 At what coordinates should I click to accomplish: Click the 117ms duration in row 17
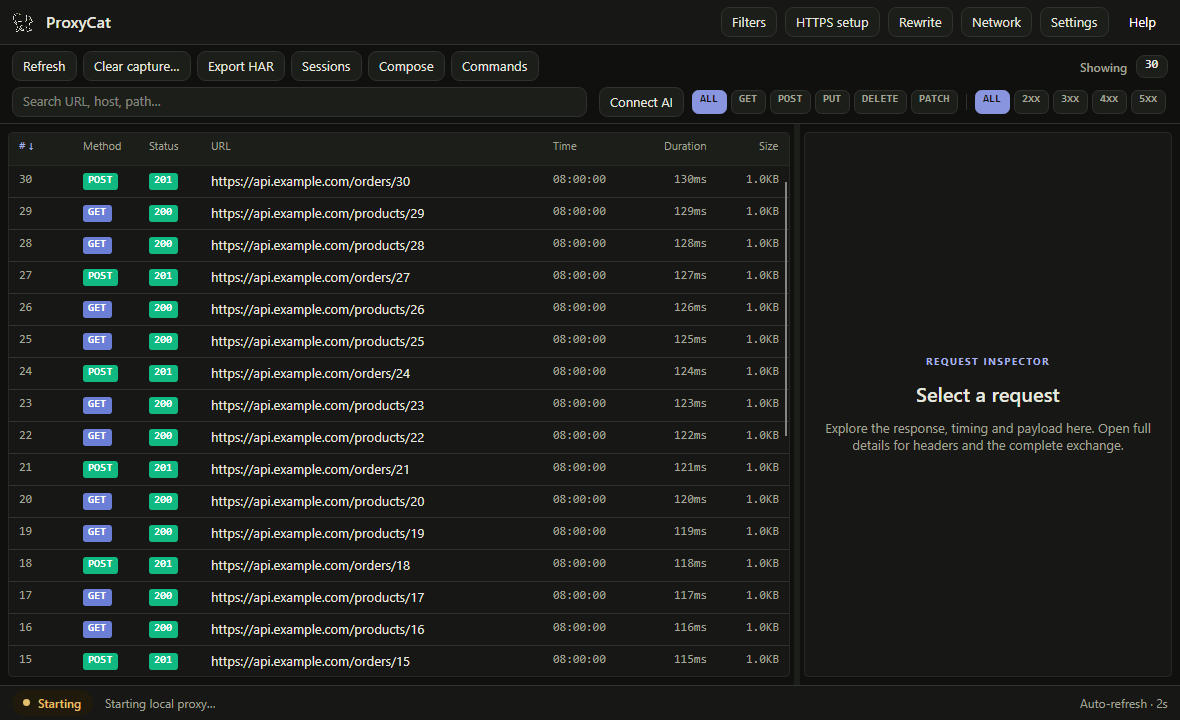point(690,595)
